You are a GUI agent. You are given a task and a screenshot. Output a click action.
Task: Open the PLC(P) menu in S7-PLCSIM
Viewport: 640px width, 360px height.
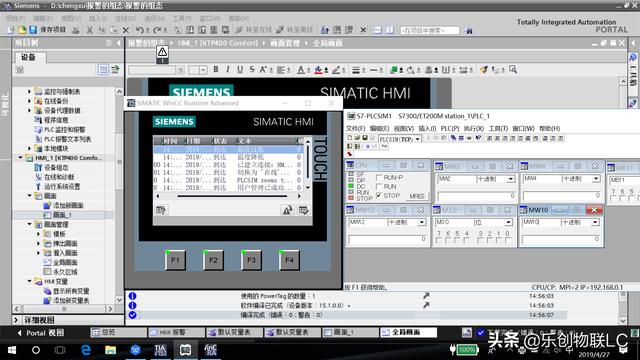click(450, 128)
